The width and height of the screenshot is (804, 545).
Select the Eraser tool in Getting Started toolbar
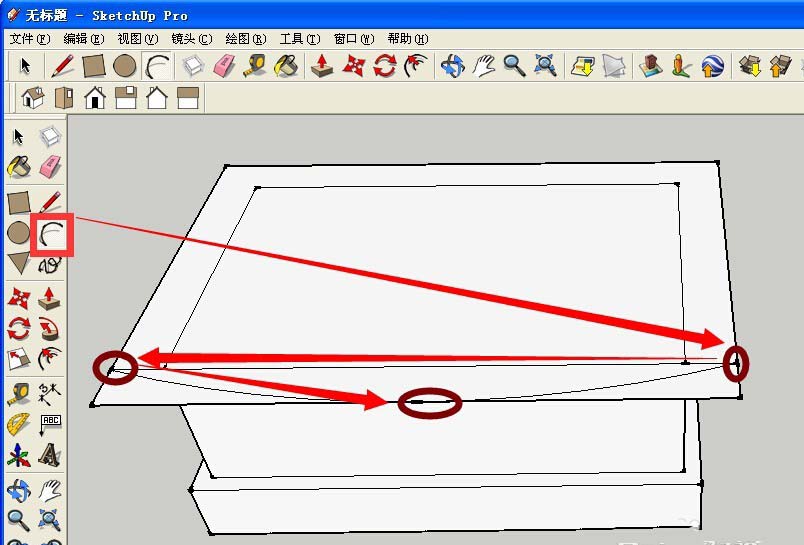224,66
